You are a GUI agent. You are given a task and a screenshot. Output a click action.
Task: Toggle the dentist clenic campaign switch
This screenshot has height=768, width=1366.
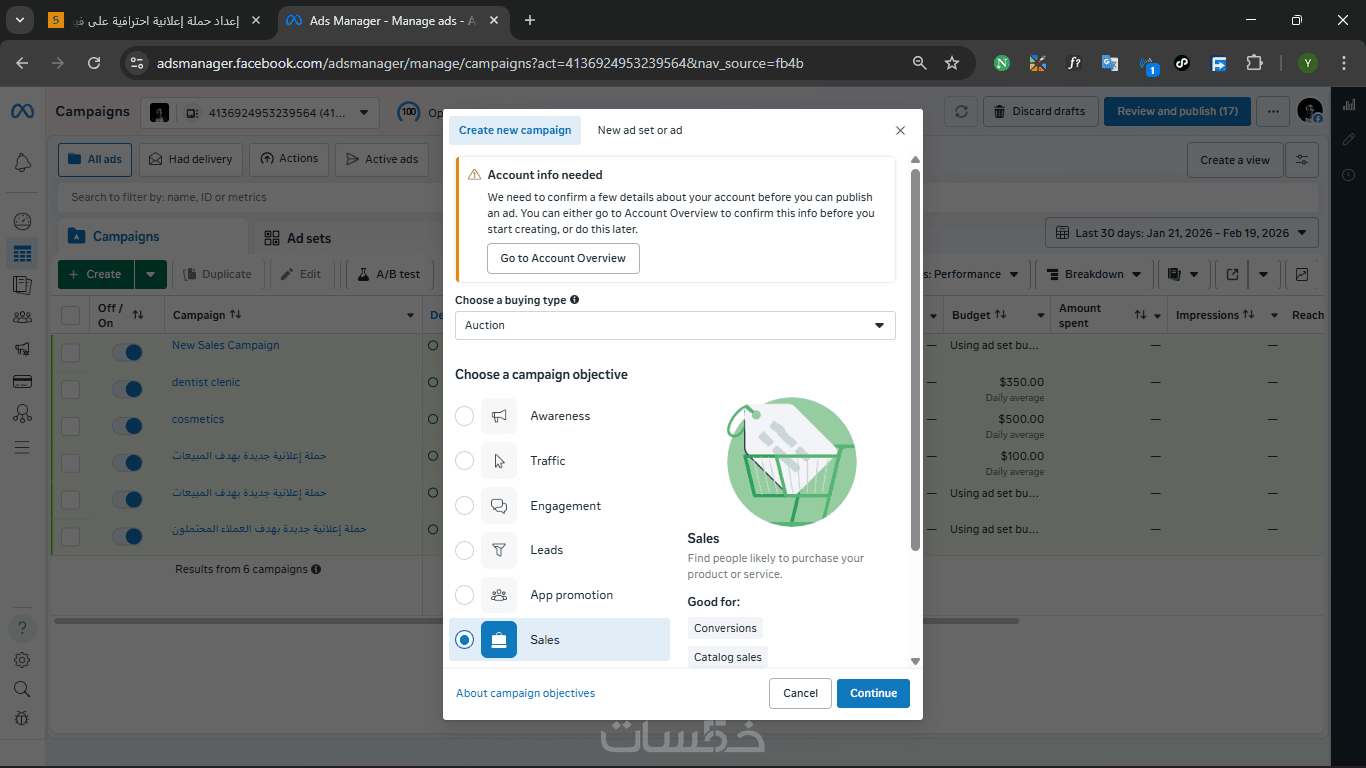127,389
